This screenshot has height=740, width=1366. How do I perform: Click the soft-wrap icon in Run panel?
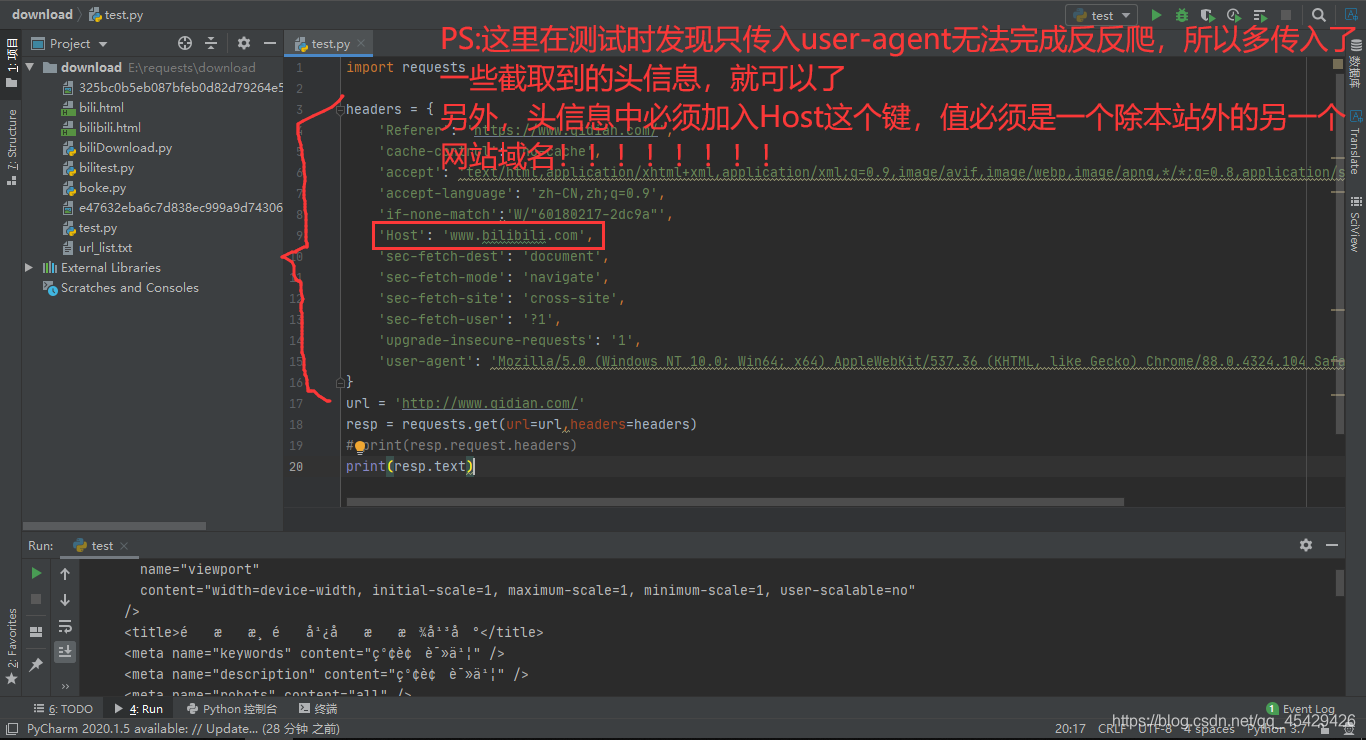pyautogui.click(x=65, y=625)
